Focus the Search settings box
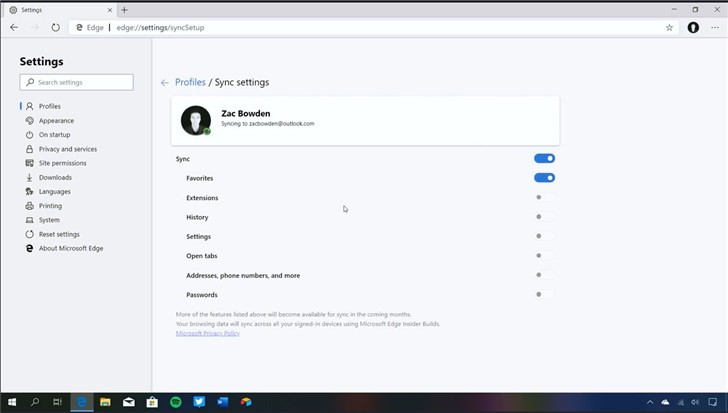728x413 pixels. click(x=77, y=82)
